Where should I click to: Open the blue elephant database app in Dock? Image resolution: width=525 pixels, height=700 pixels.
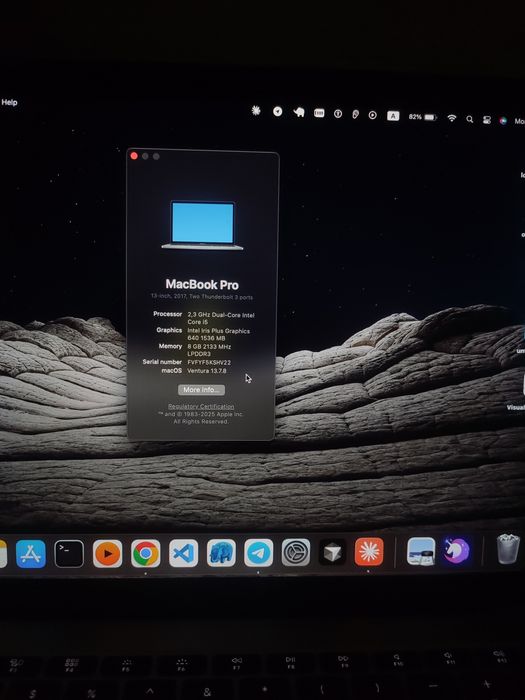221,553
